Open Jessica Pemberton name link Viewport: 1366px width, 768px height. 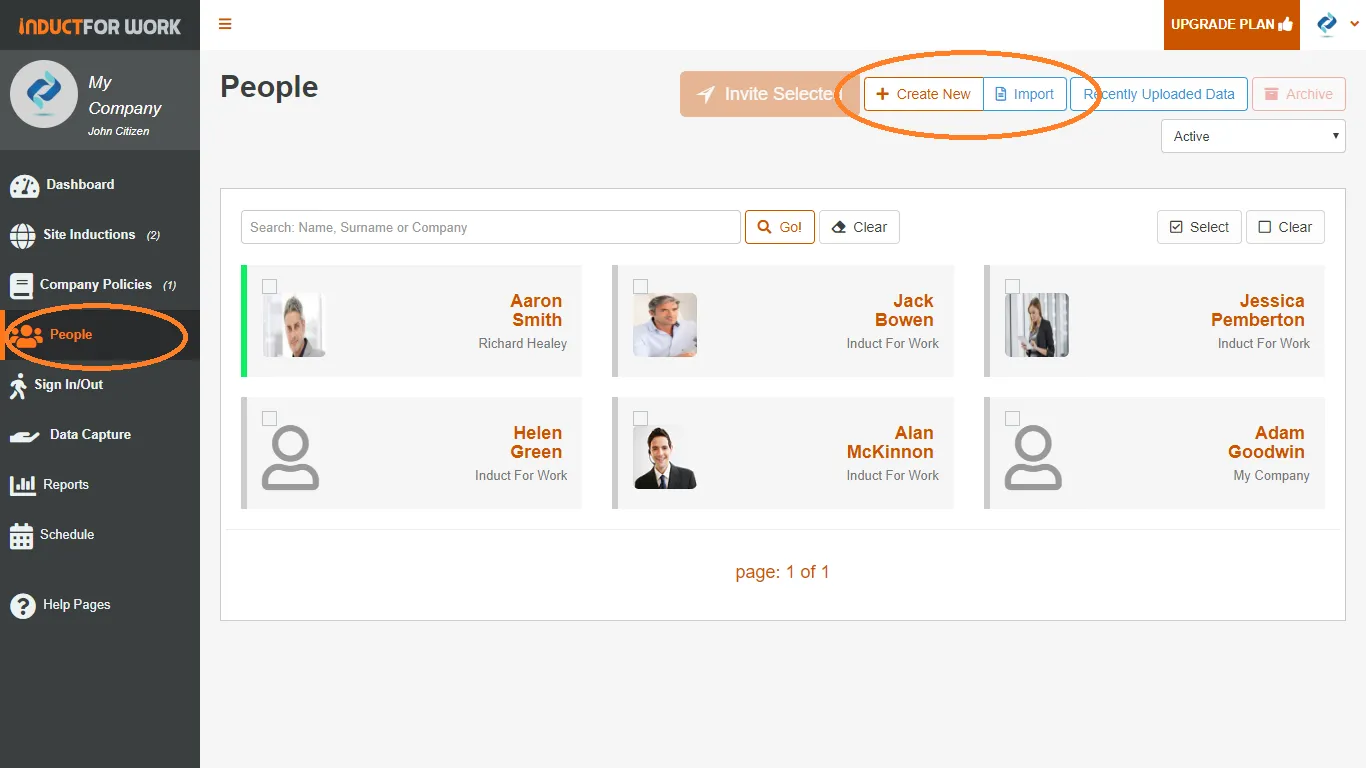click(x=1258, y=310)
